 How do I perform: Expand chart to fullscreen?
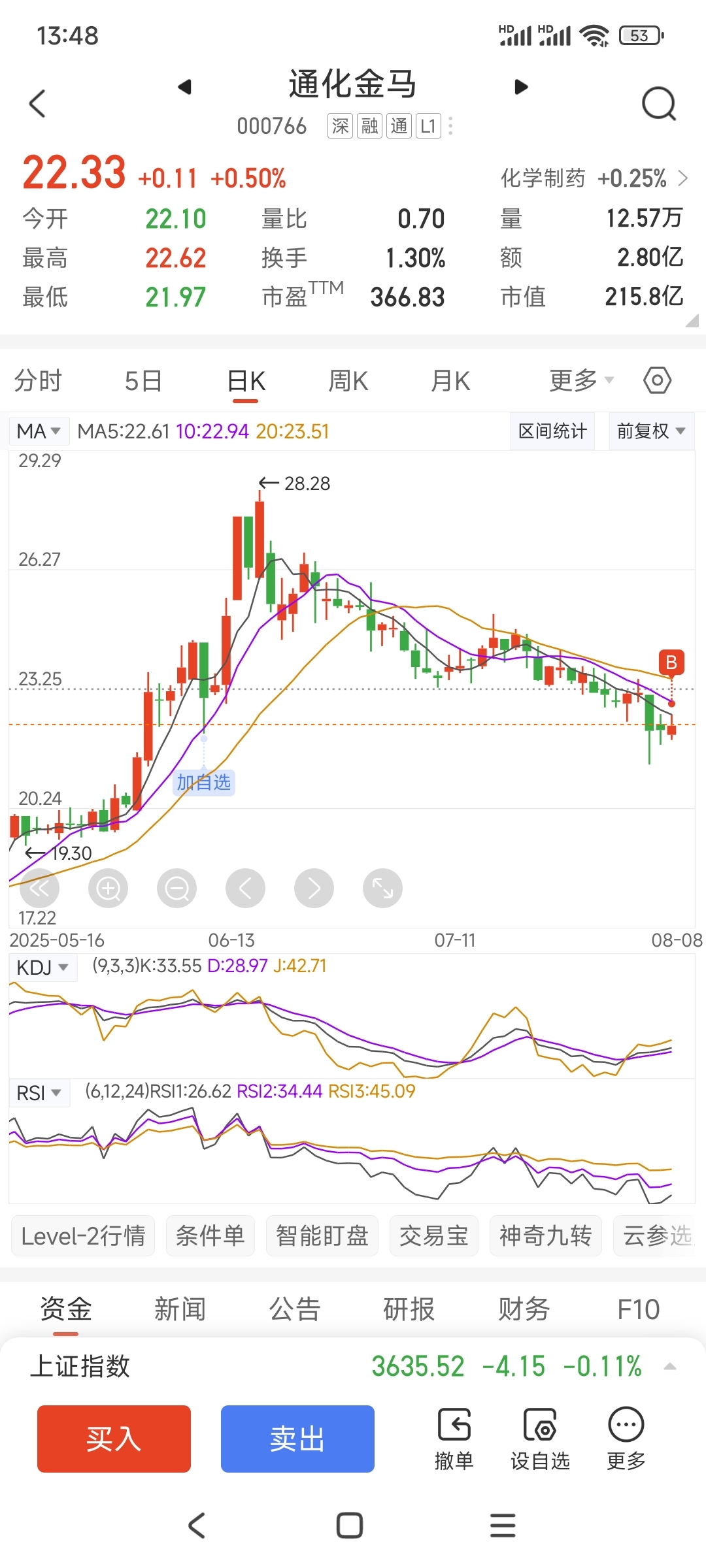pos(382,889)
